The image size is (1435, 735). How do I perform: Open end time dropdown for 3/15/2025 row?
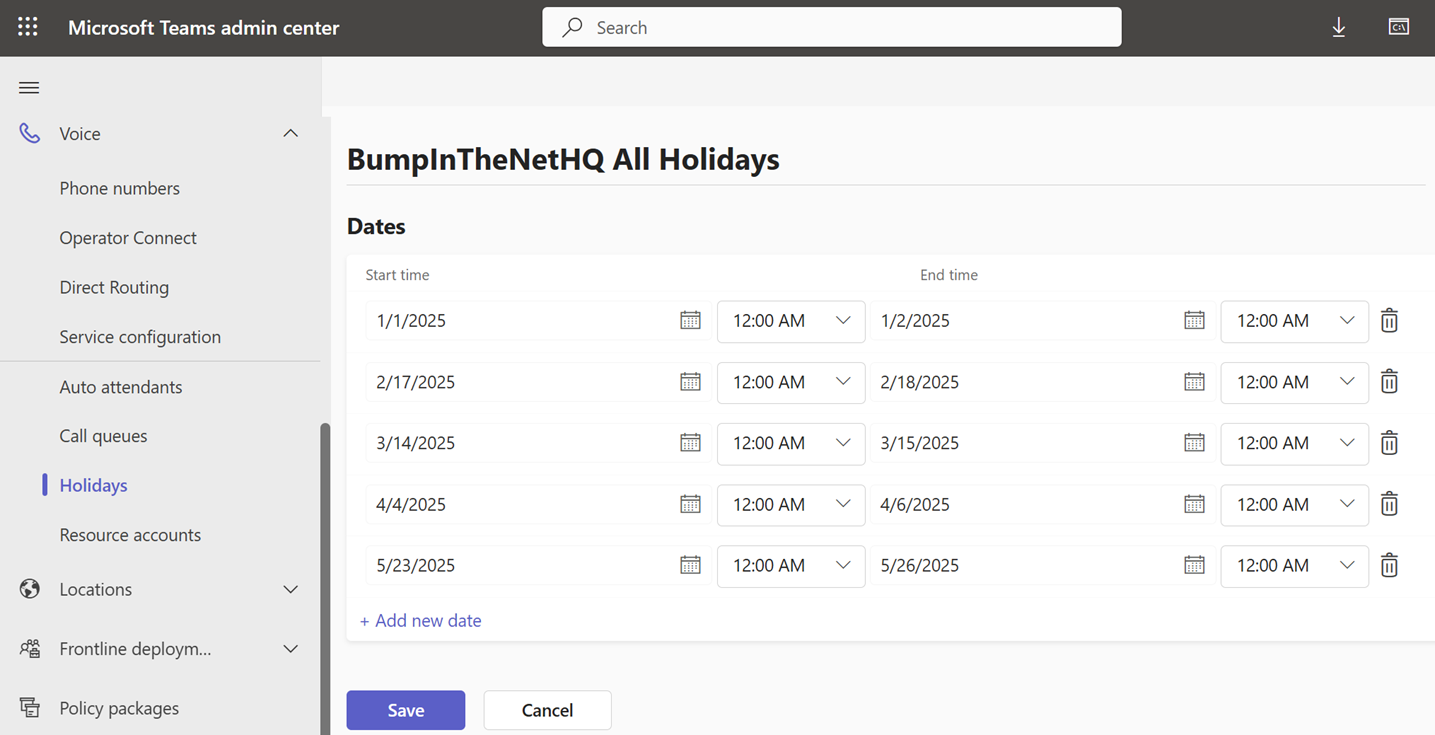(x=1294, y=443)
